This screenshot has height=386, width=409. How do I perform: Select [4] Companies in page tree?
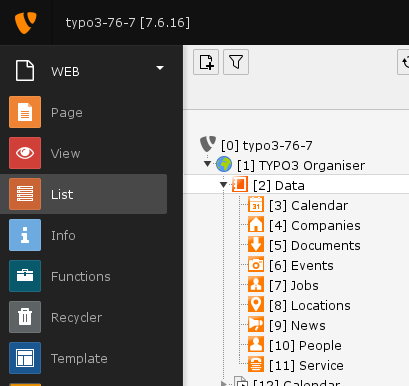pyautogui.click(x=315, y=225)
